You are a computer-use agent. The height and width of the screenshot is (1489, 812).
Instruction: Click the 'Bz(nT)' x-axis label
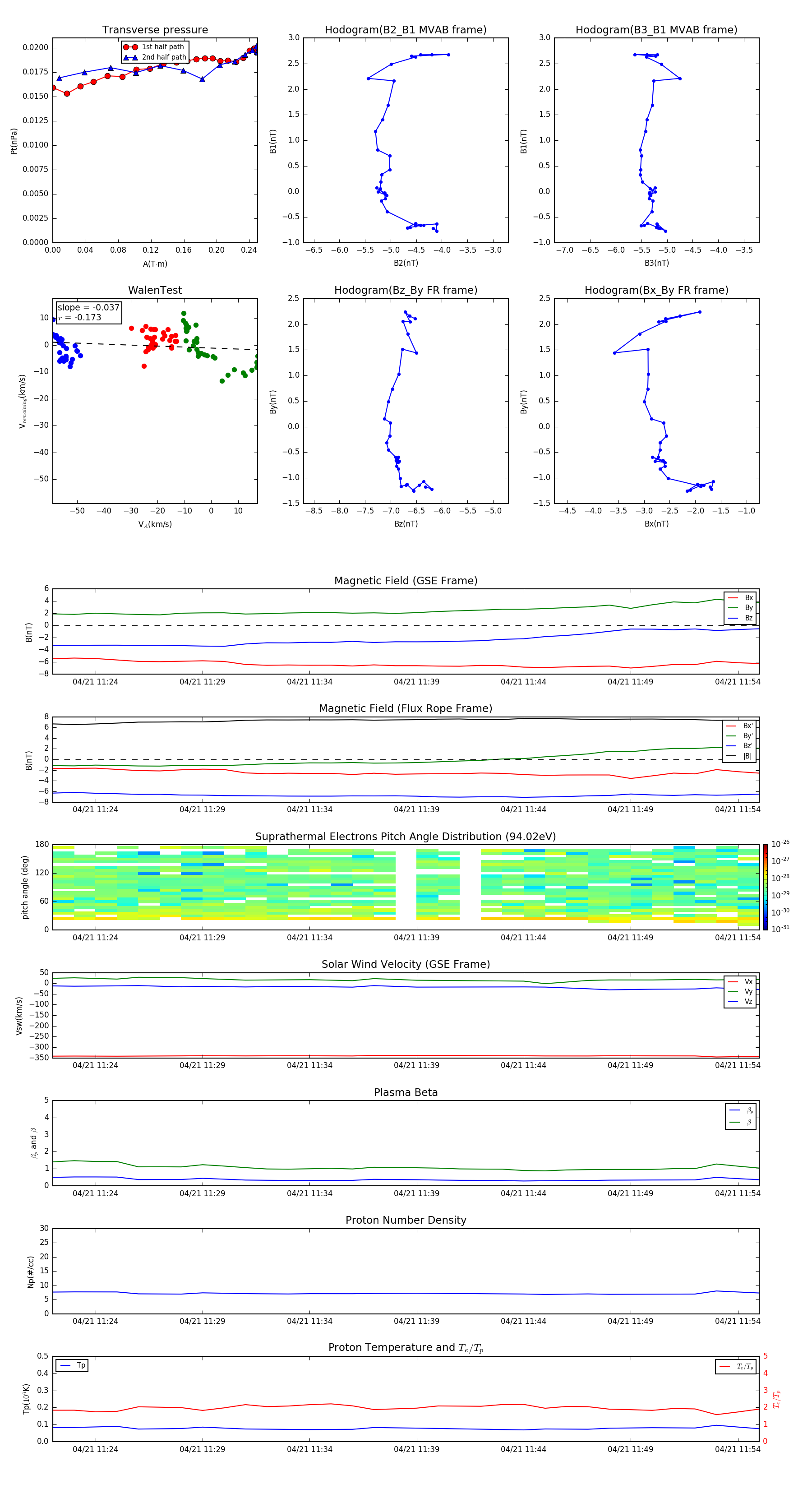point(406,524)
